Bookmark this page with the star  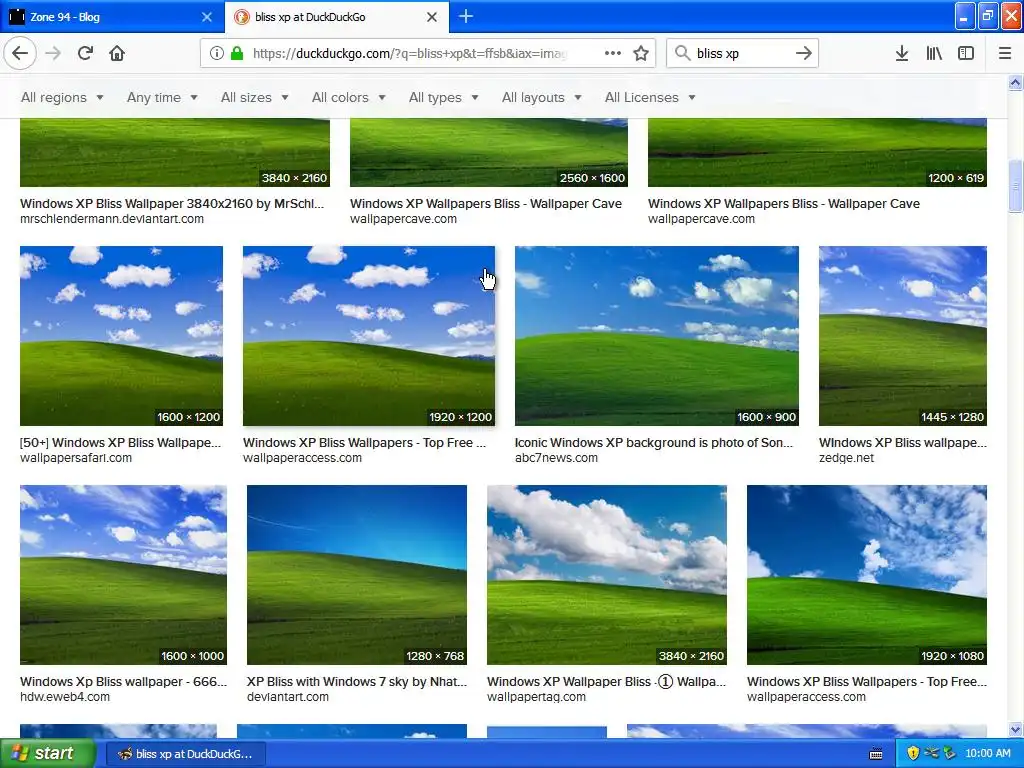tap(641, 53)
